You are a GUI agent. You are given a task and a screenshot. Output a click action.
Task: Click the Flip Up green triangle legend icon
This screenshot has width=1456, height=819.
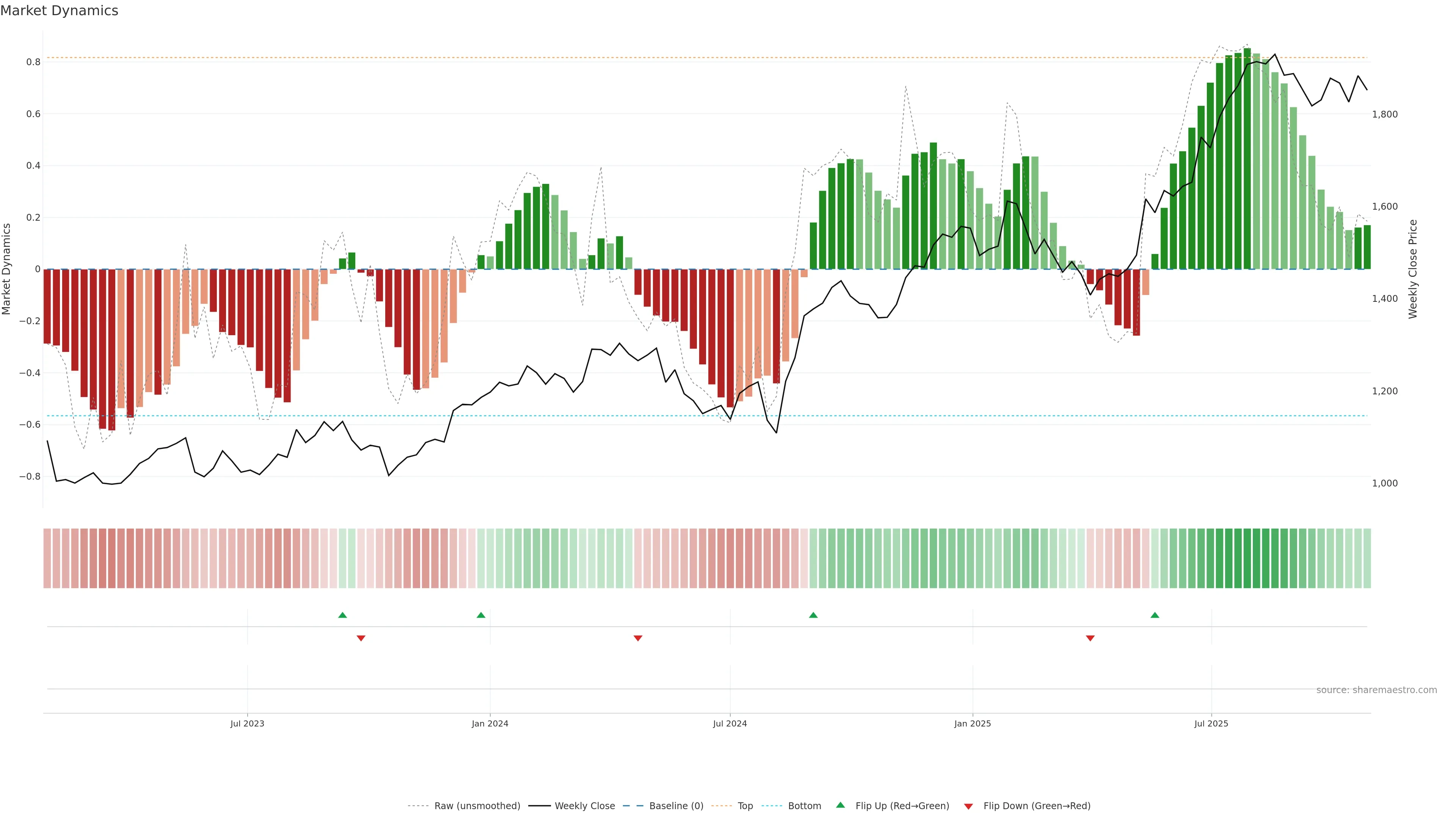coord(841,805)
